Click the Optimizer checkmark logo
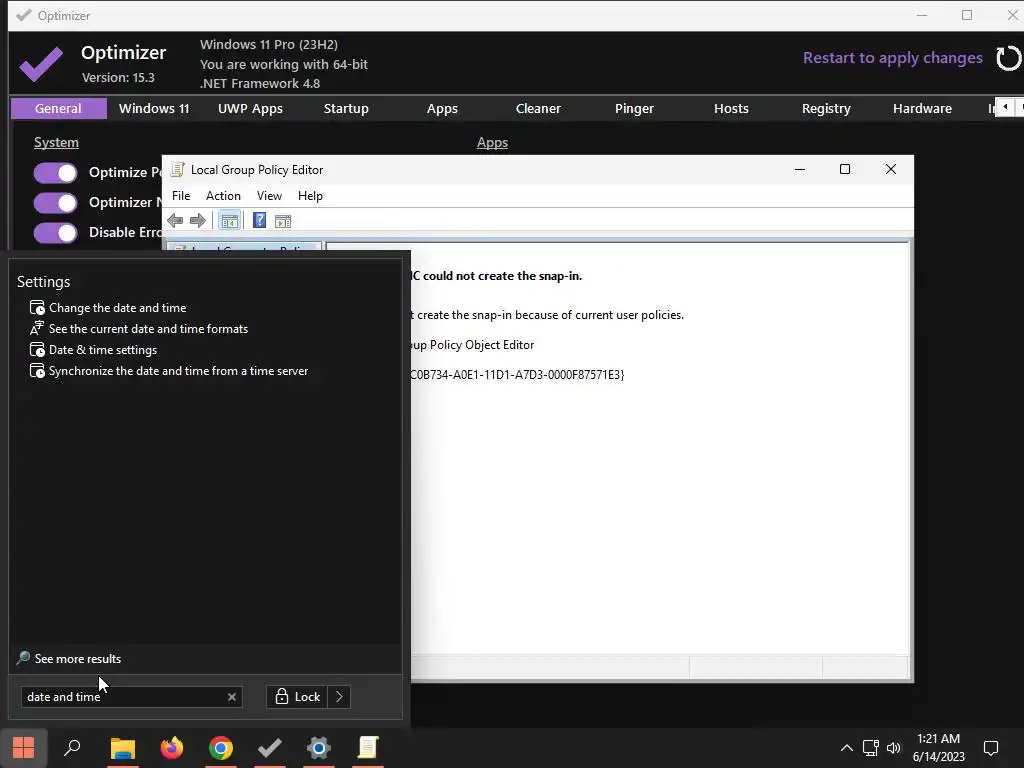The height and width of the screenshot is (768, 1024). click(40, 64)
